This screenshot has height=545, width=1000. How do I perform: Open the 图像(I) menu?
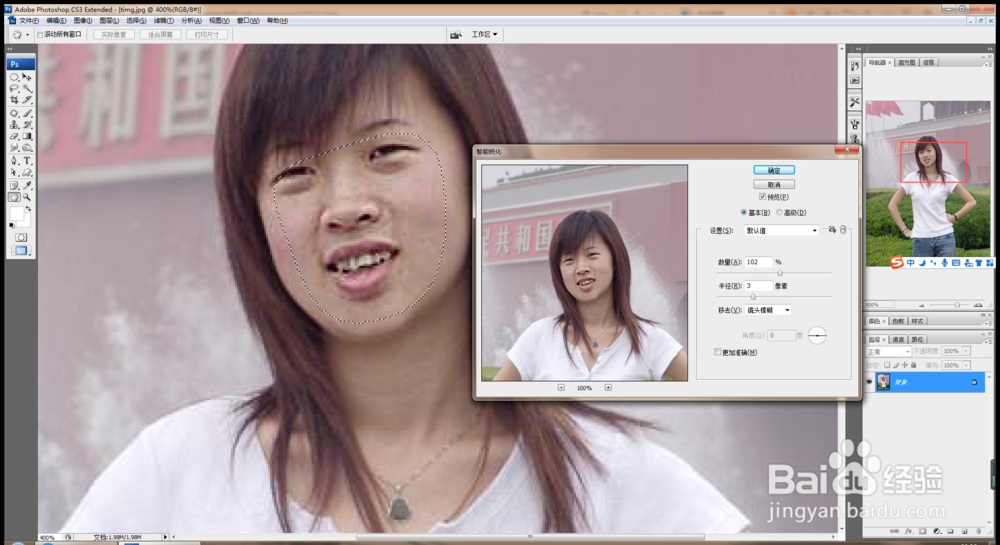pyautogui.click(x=83, y=20)
